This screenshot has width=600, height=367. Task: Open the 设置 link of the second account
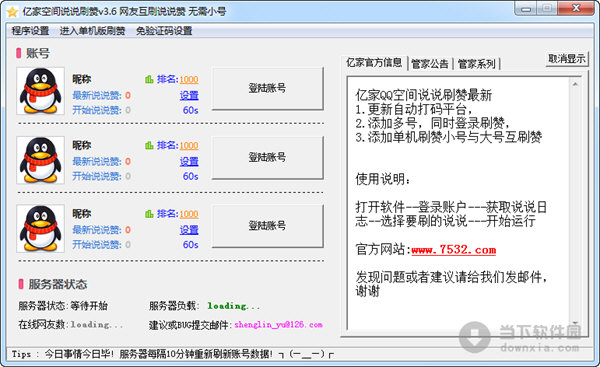(x=189, y=161)
